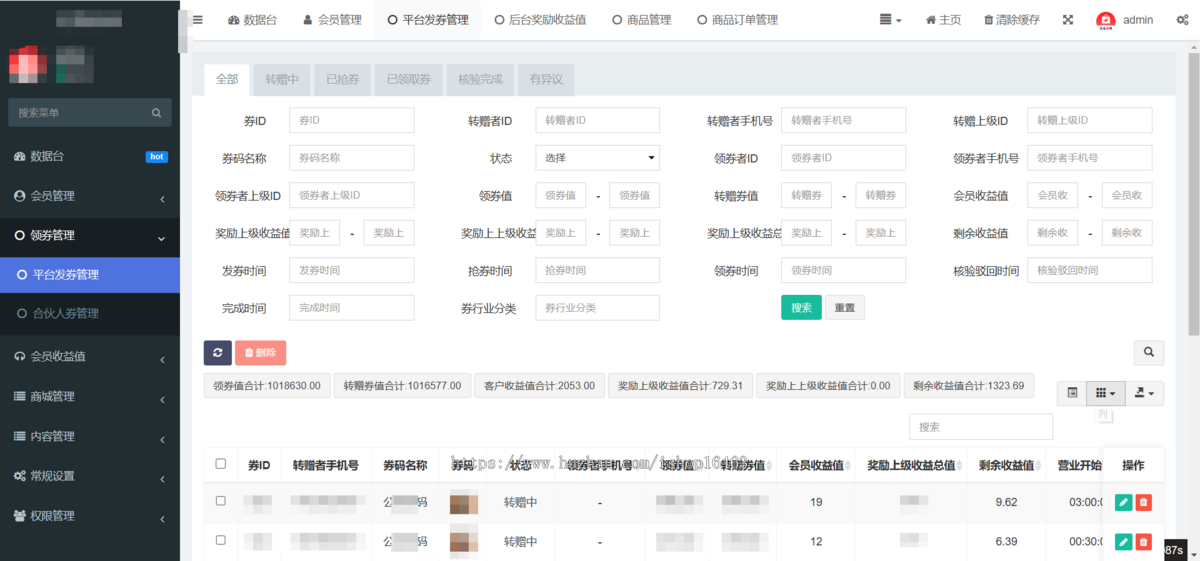Click the 搜索菜单 sidebar input
The width and height of the screenshot is (1200, 561).
click(x=90, y=113)
